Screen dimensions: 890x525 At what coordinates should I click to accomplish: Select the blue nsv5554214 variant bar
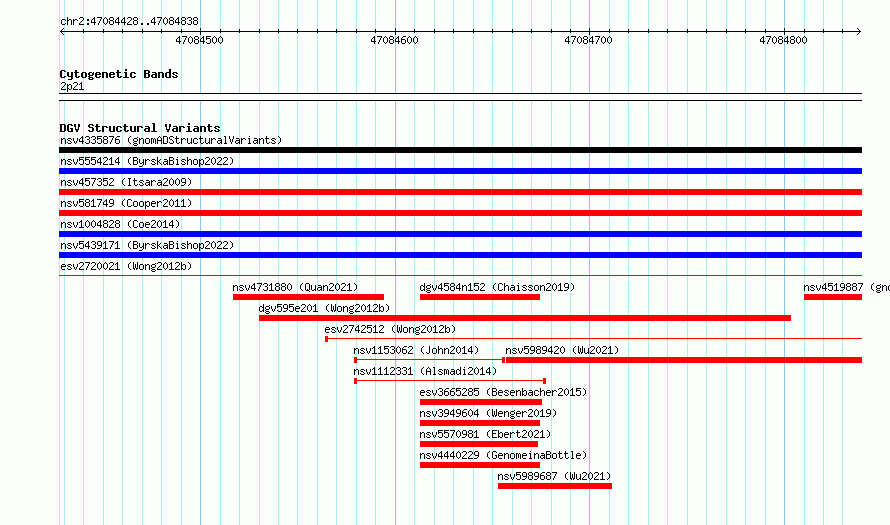[x=460, y=171]
